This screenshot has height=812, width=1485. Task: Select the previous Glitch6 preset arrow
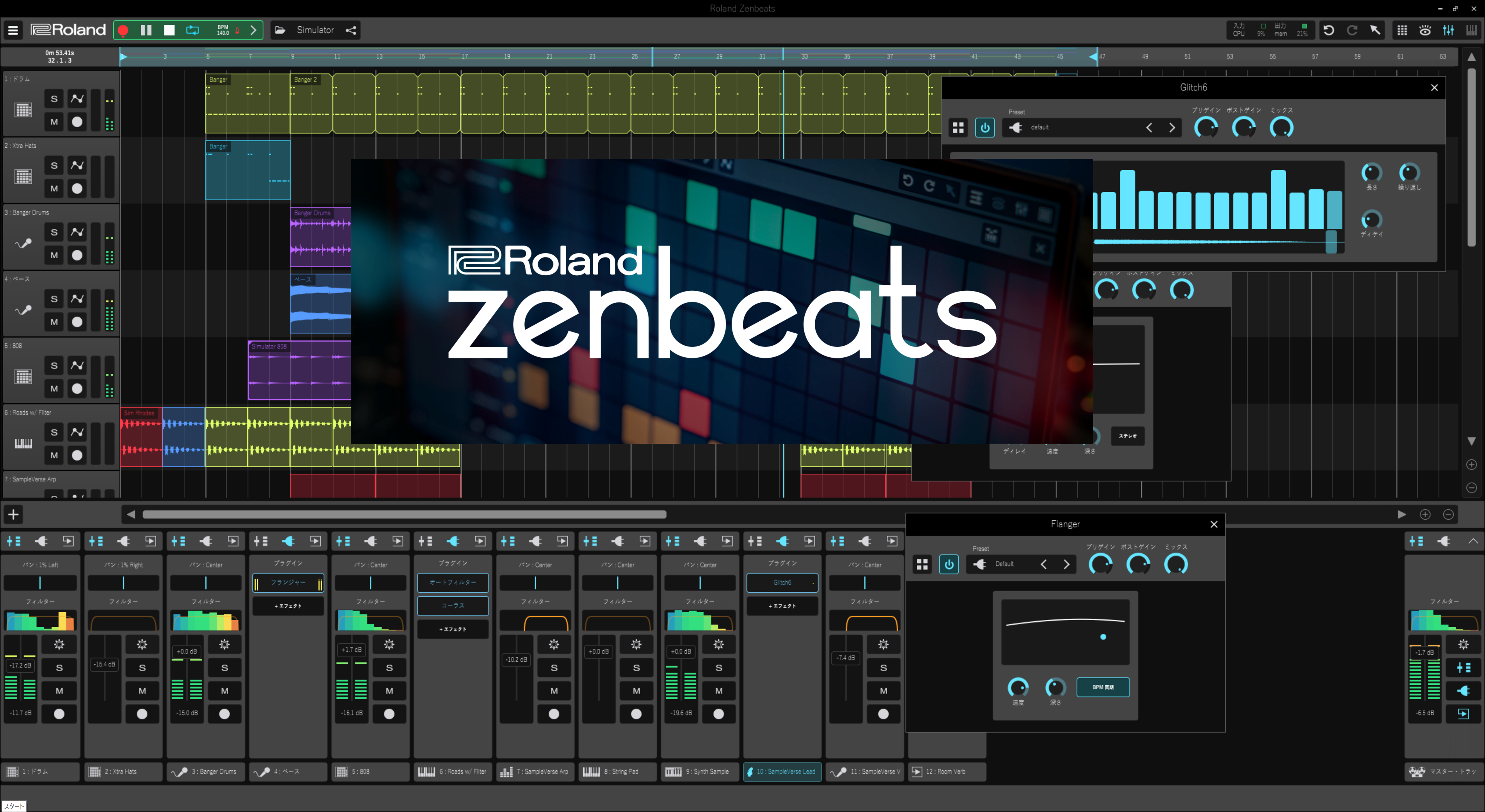(1149, 127)
